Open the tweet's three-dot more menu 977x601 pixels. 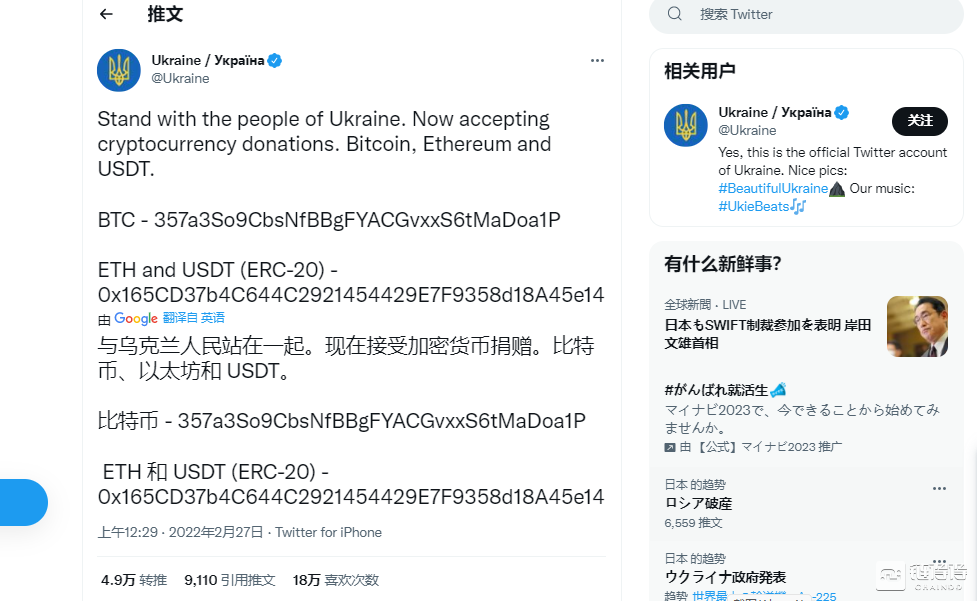click(597, 60)
